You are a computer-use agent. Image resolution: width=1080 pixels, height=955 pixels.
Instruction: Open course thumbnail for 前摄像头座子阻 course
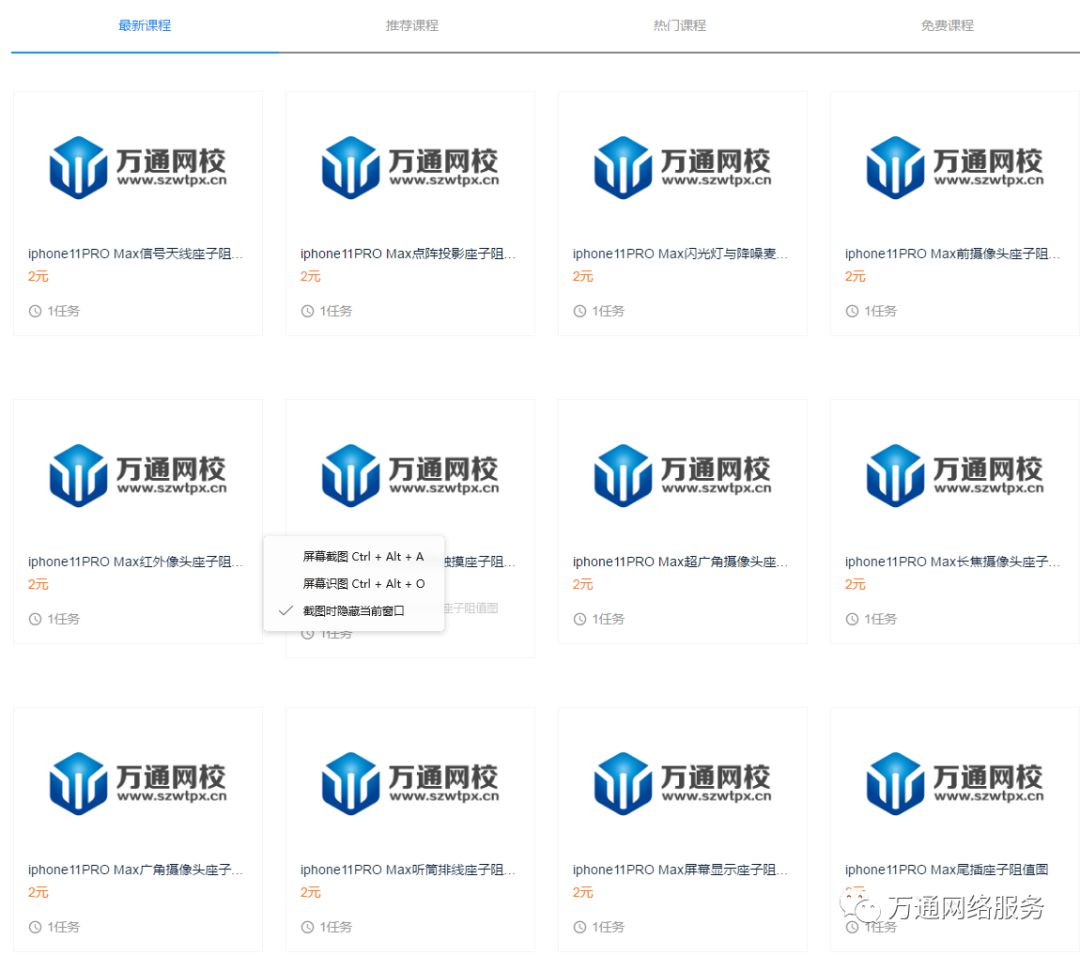(x=955, y=167)
